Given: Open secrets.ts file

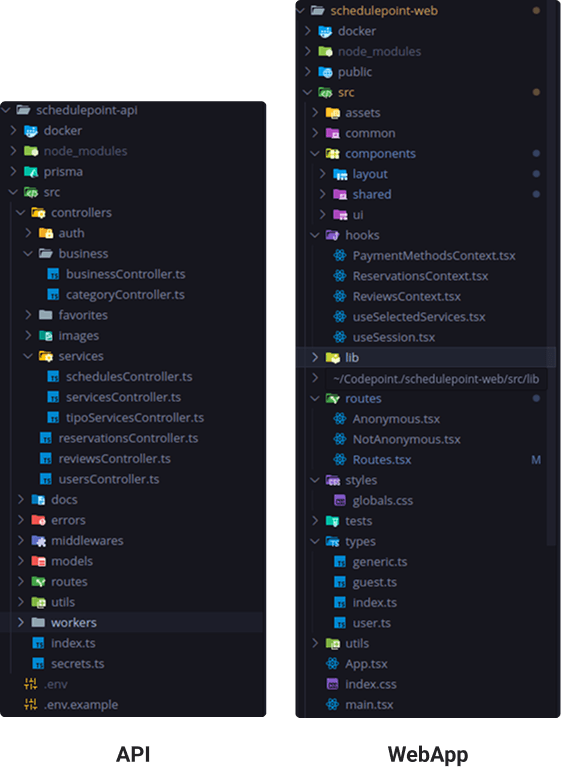Looking at the screenshot, I should point(78,664).
